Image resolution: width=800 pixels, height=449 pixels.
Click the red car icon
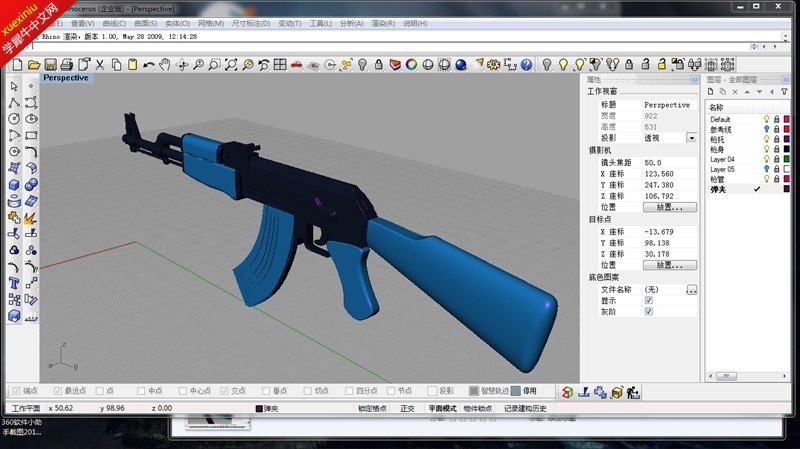click(296, 65)
